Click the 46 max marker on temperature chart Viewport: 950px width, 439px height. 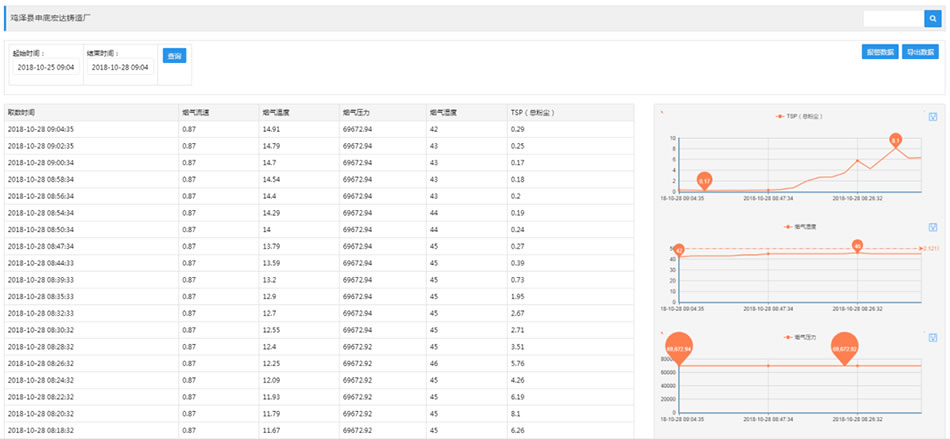857,245
